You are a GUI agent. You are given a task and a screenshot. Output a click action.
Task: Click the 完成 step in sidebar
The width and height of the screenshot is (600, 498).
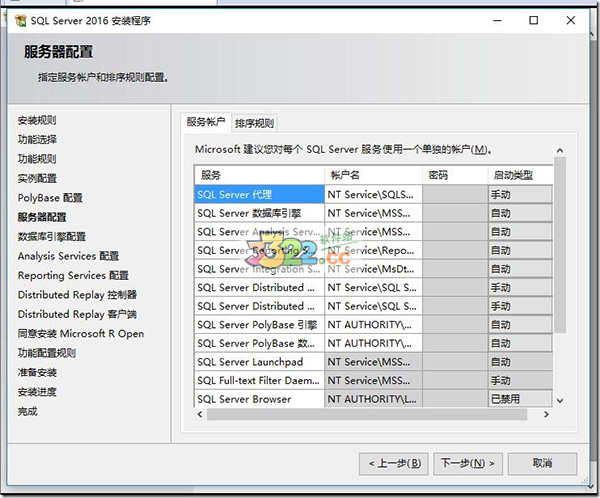point(28,411)
